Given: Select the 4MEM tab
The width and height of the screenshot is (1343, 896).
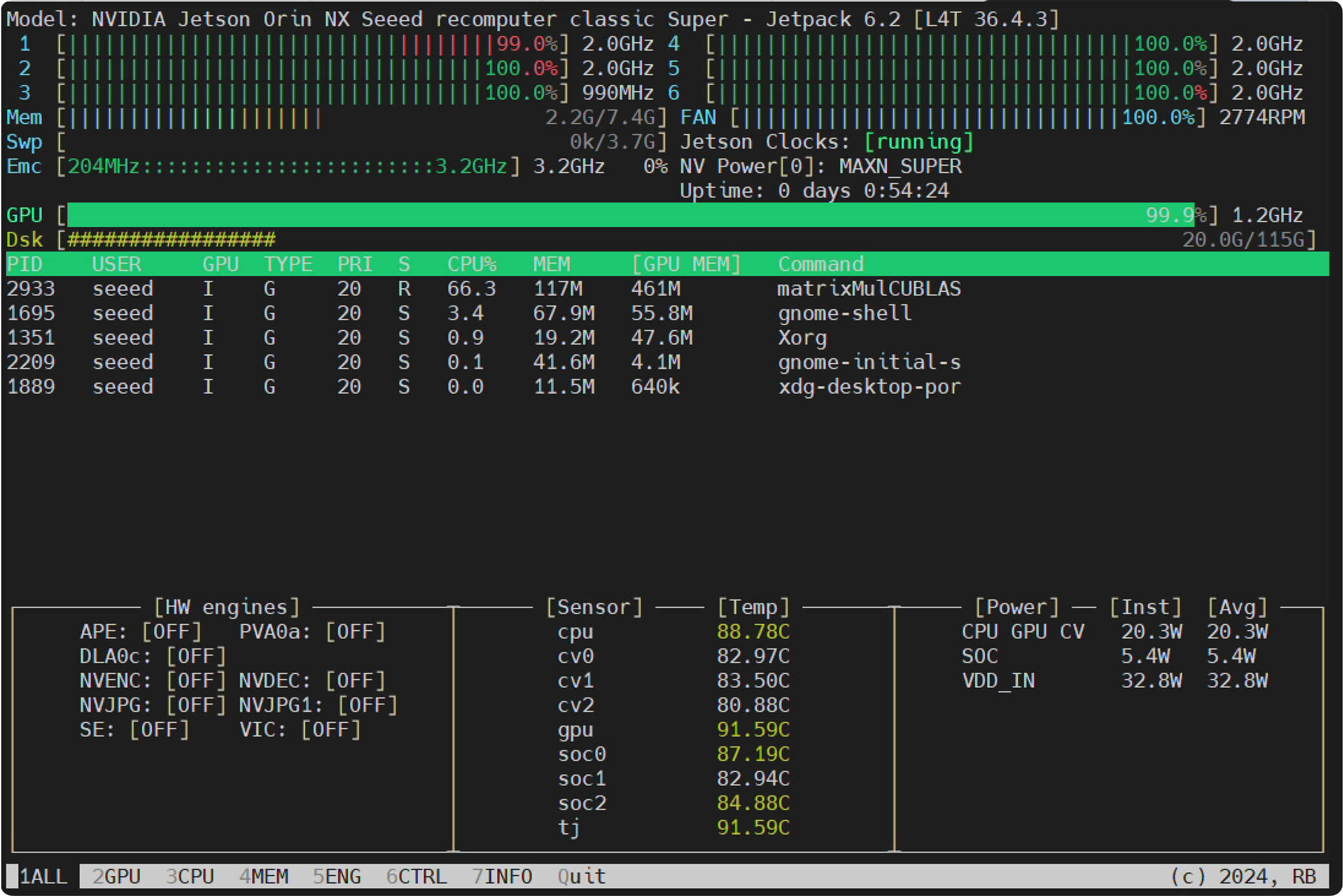Looking at the screenshot, I should pyautogui.click(x=264, y=877).
